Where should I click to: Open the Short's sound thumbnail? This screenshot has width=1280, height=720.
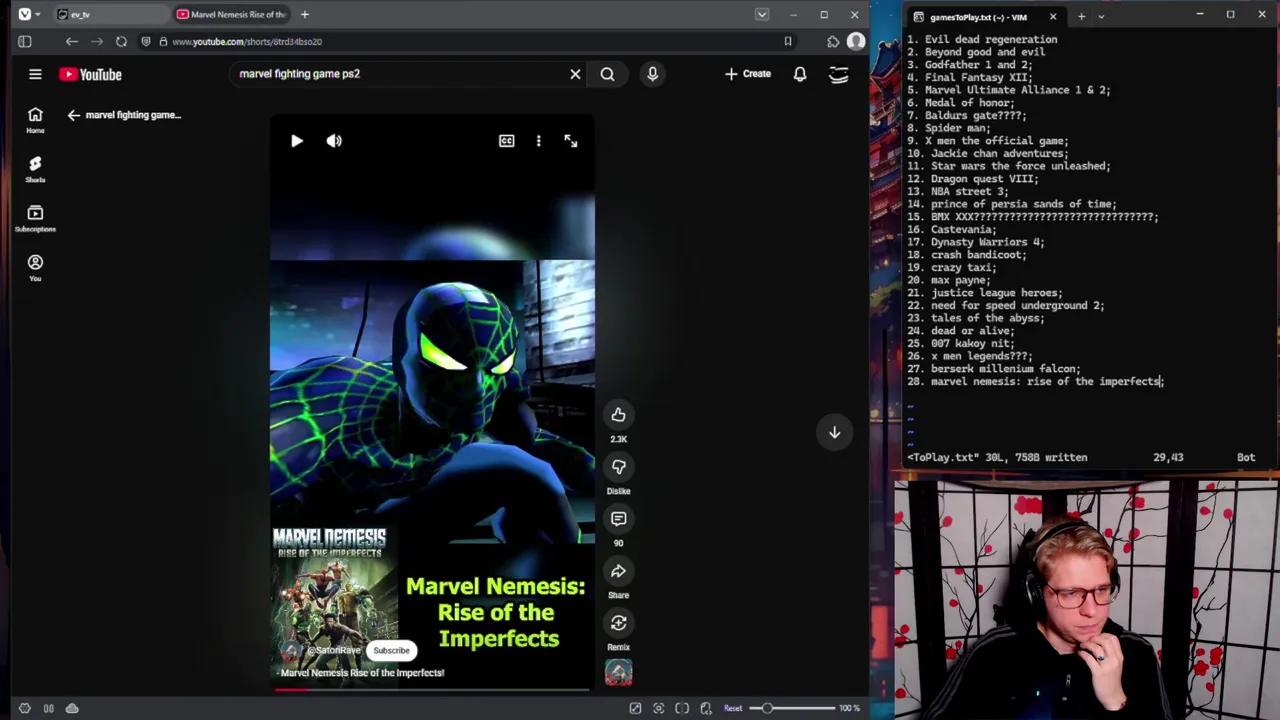point(618,674)
